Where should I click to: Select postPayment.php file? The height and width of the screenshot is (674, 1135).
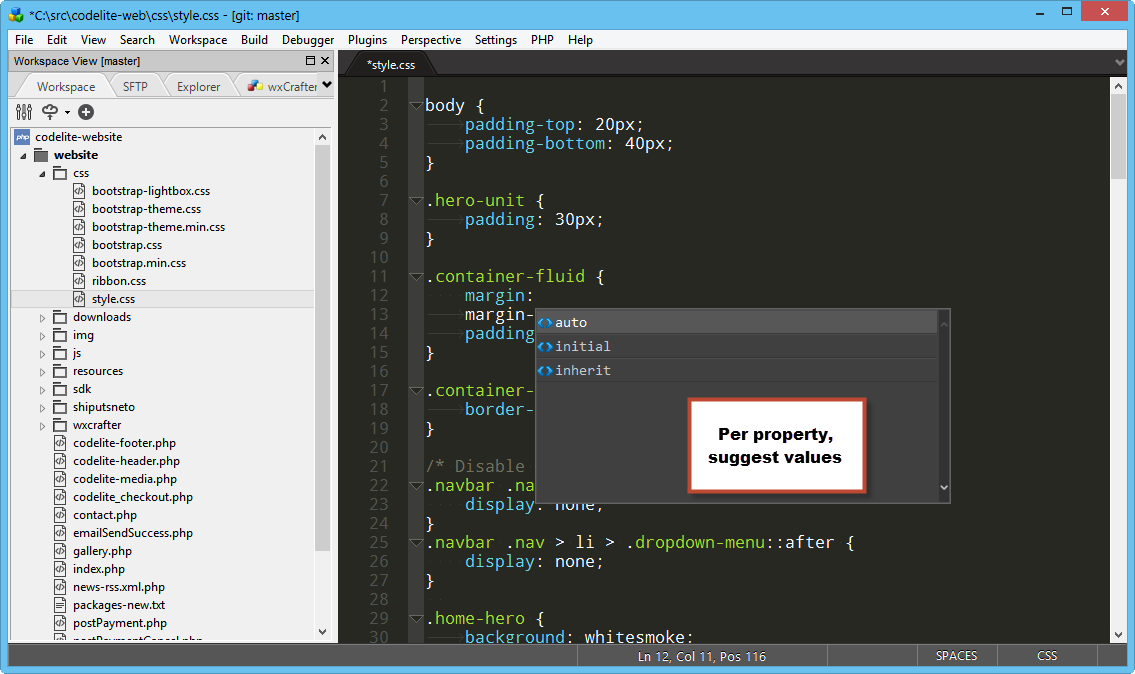pyautogui.click(x=119, y=623)
